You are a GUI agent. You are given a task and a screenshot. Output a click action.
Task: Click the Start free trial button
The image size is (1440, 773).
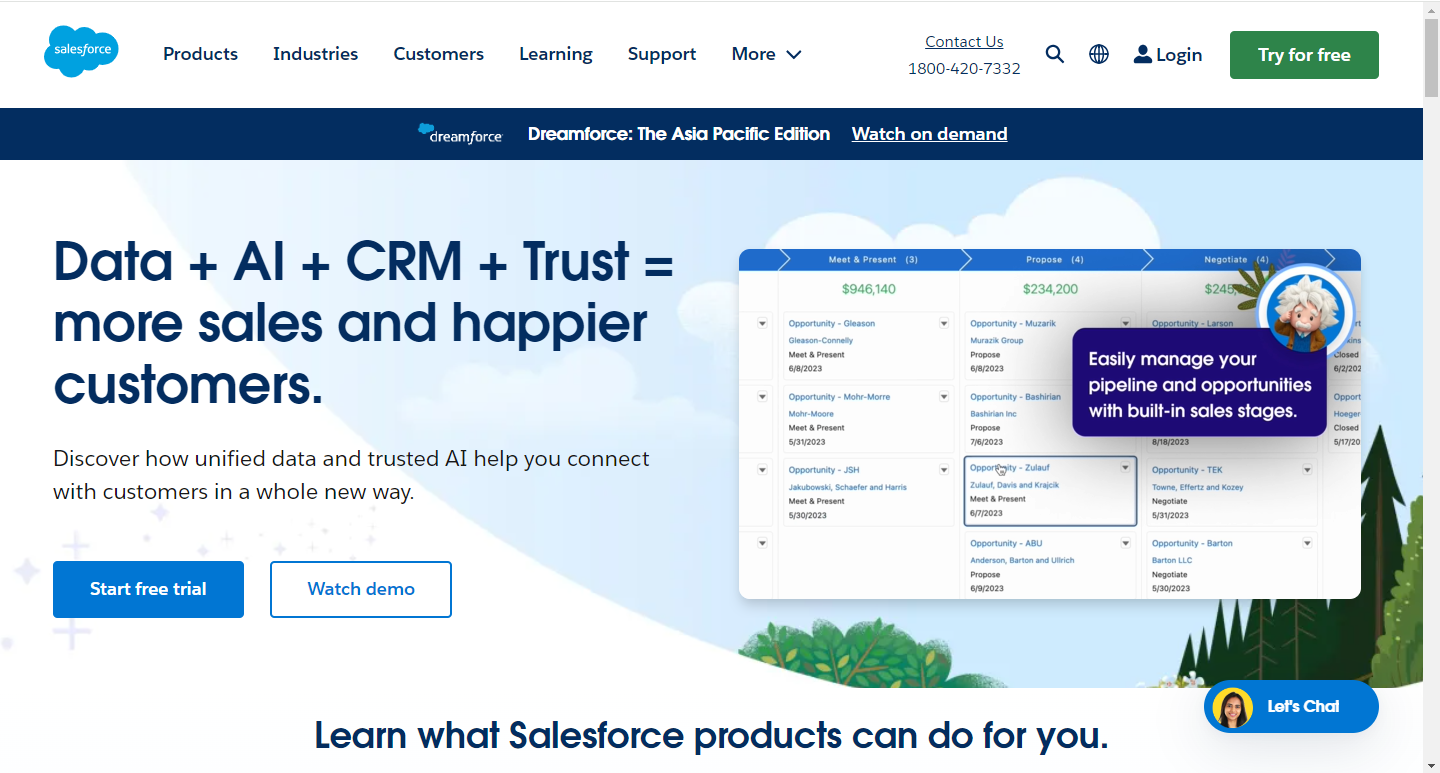pyautogui.click(x=148, y=589)
